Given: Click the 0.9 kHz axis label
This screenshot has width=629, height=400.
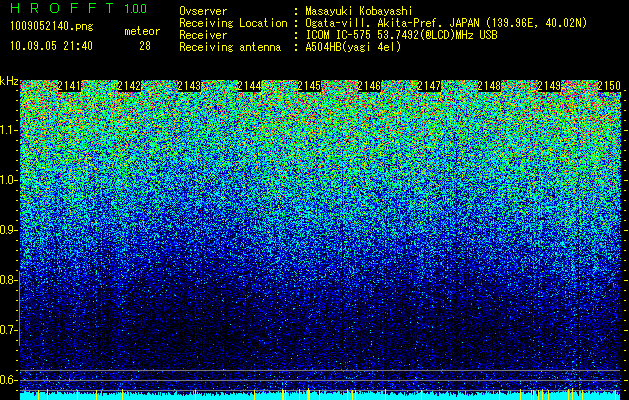Looking at the screenshot, I should (9, 230).
